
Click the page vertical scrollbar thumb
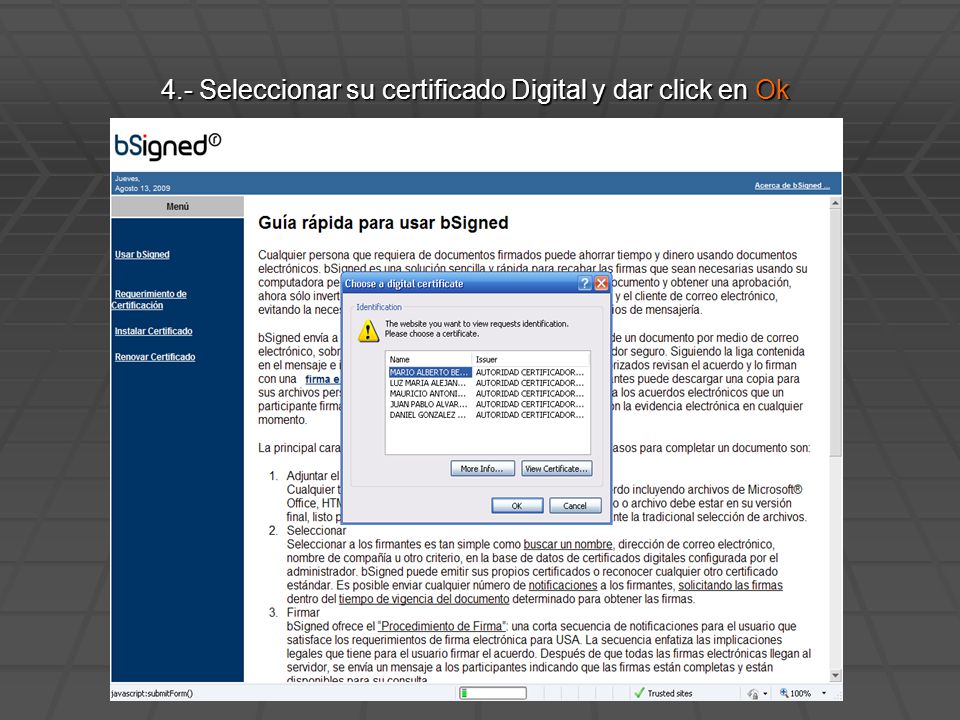[835, 332]
